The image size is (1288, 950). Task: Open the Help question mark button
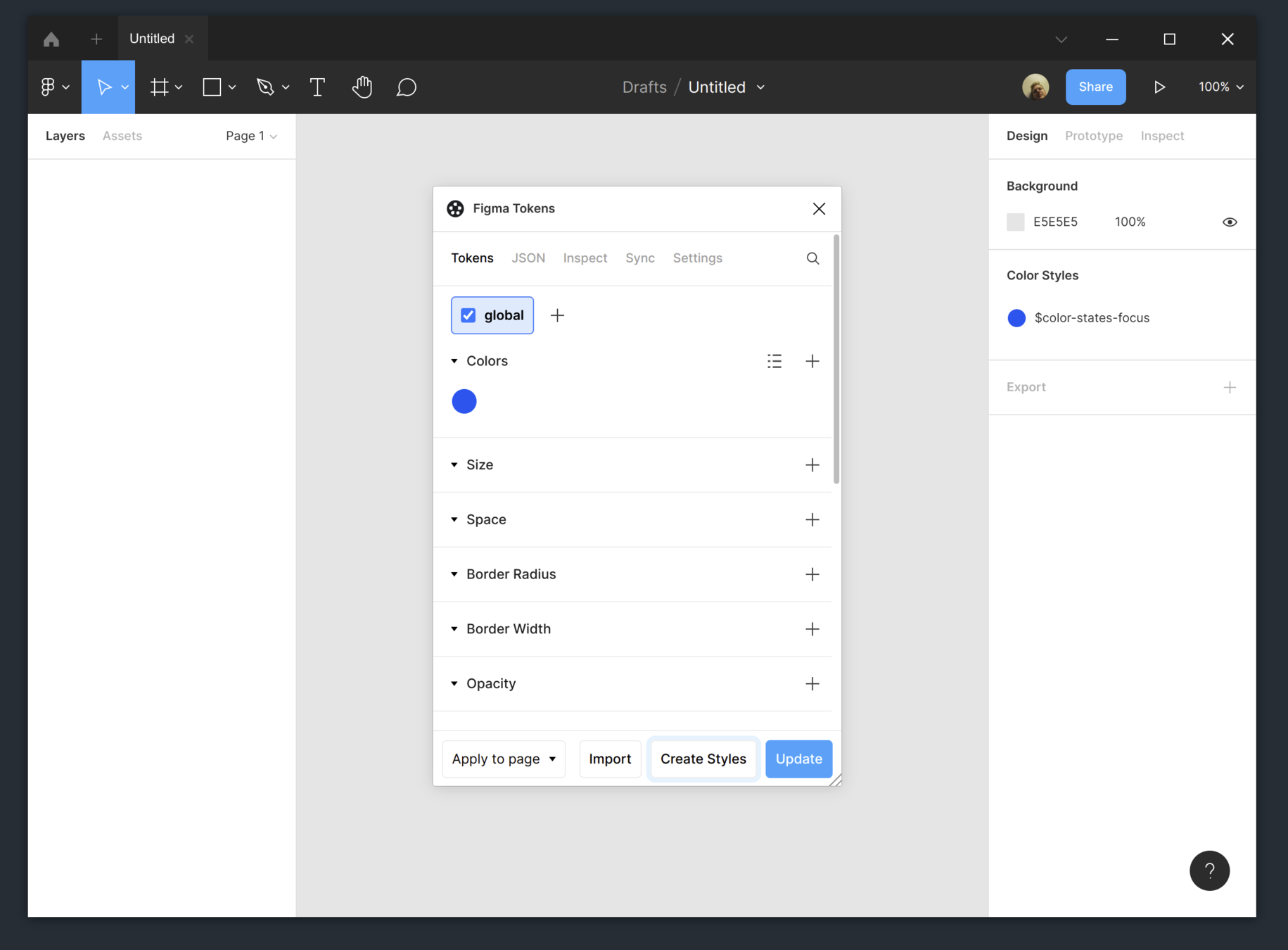1209,870
